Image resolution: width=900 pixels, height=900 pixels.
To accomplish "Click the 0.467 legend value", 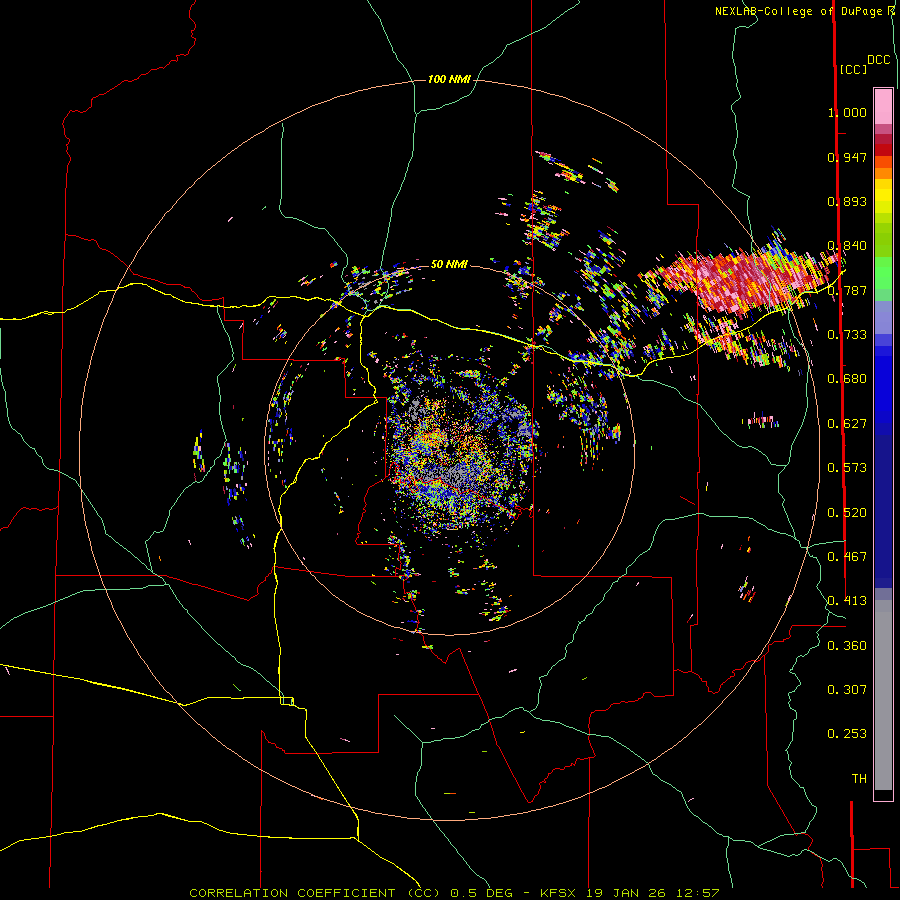I will click(x=847, y=557).
